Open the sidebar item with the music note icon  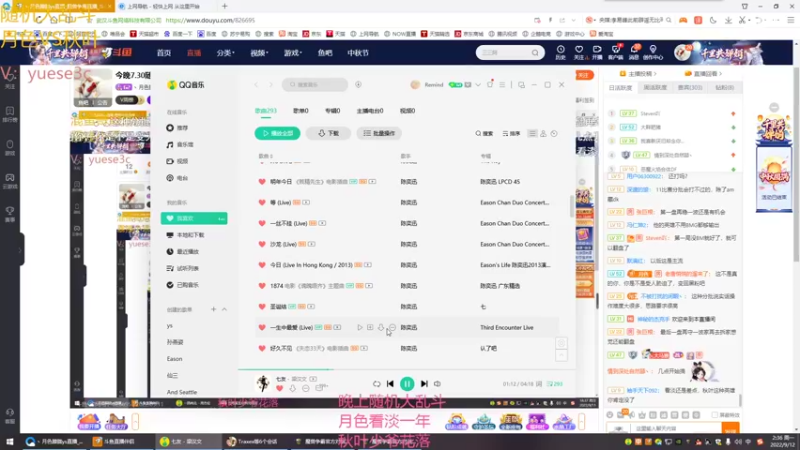click(180, 144)
